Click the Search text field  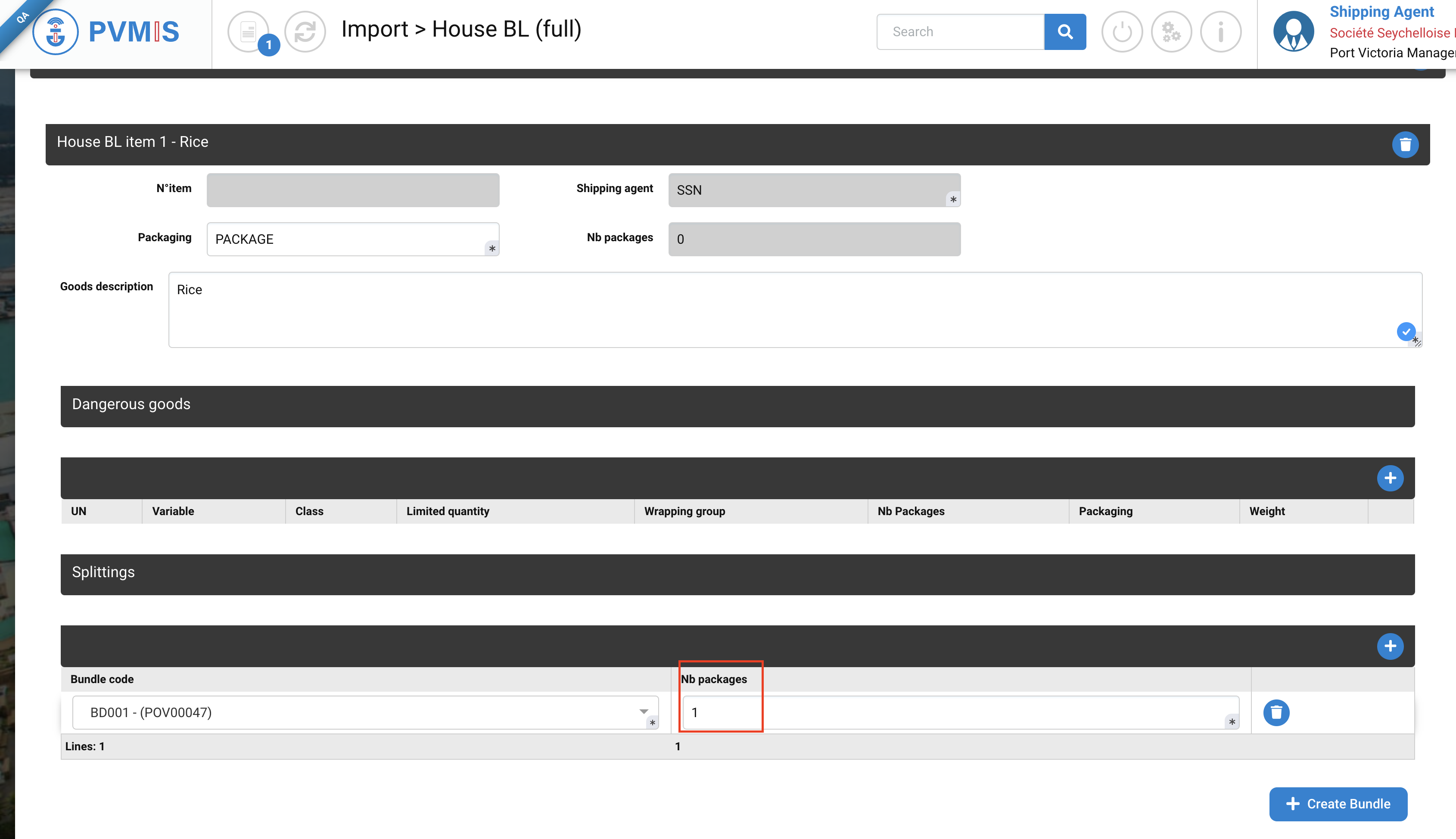coord(960,32)
